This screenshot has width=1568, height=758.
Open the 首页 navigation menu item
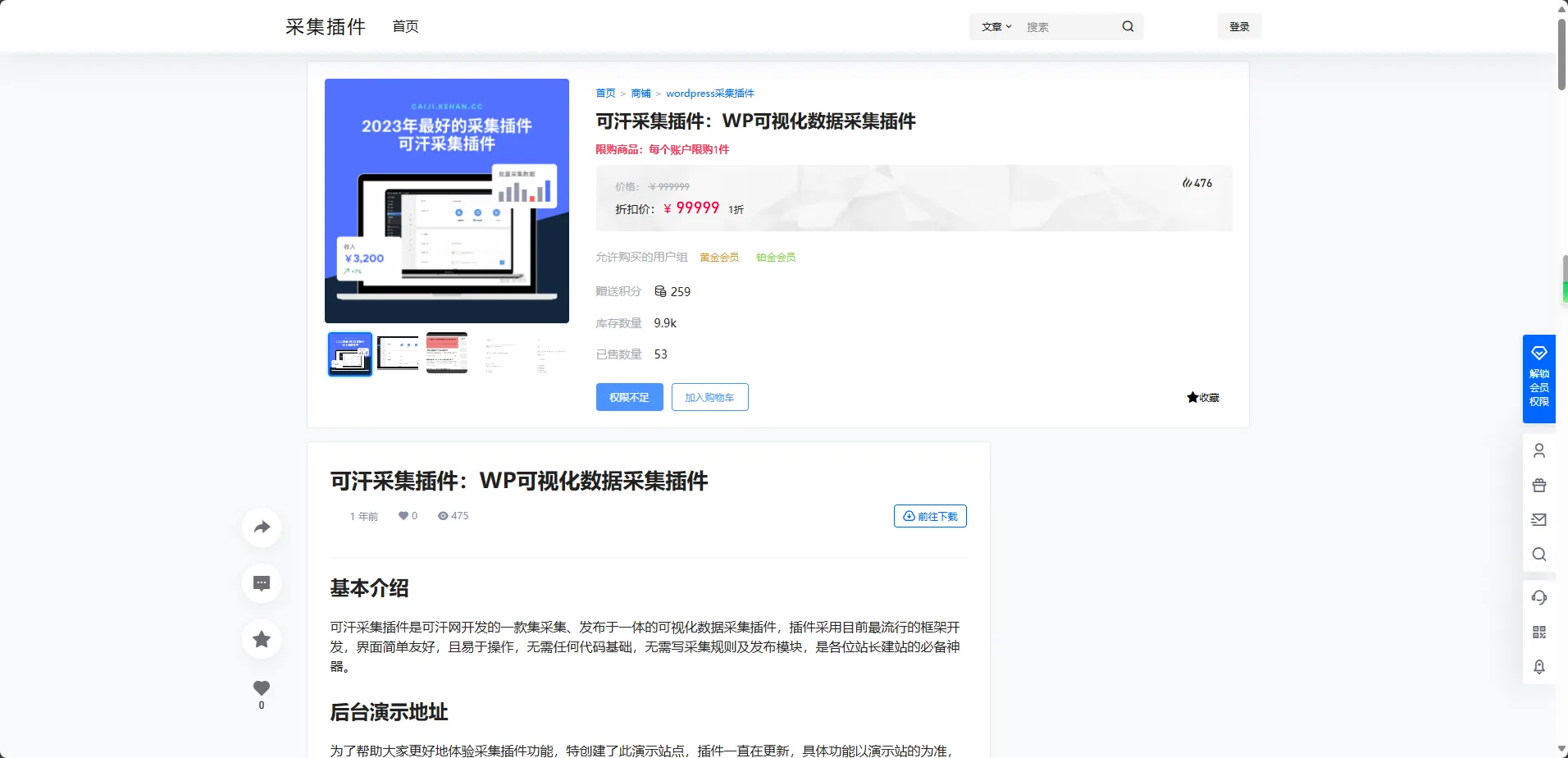coord(405,26)
